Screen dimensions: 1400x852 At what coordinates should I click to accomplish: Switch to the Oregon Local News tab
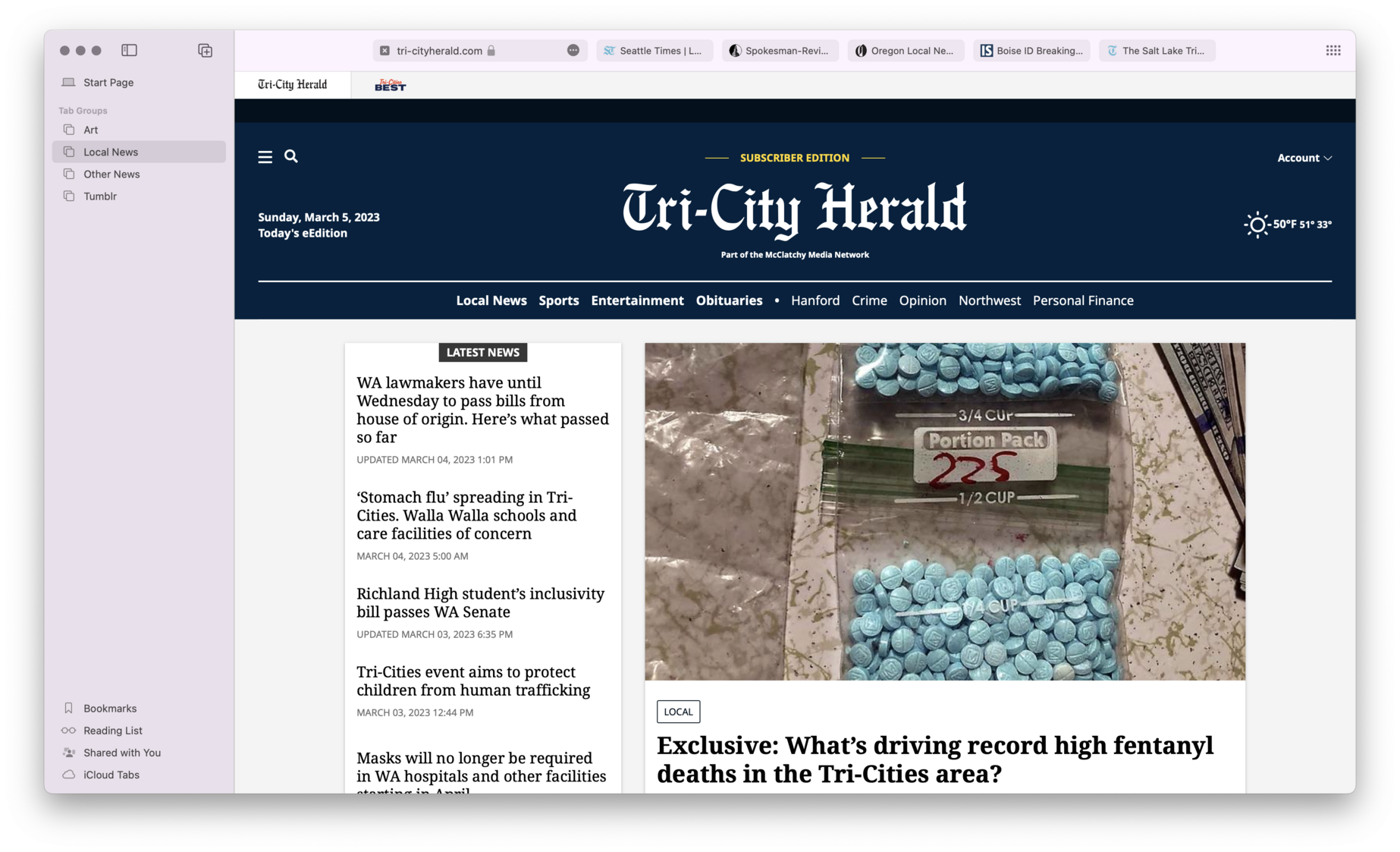click(x=906, y=51)
